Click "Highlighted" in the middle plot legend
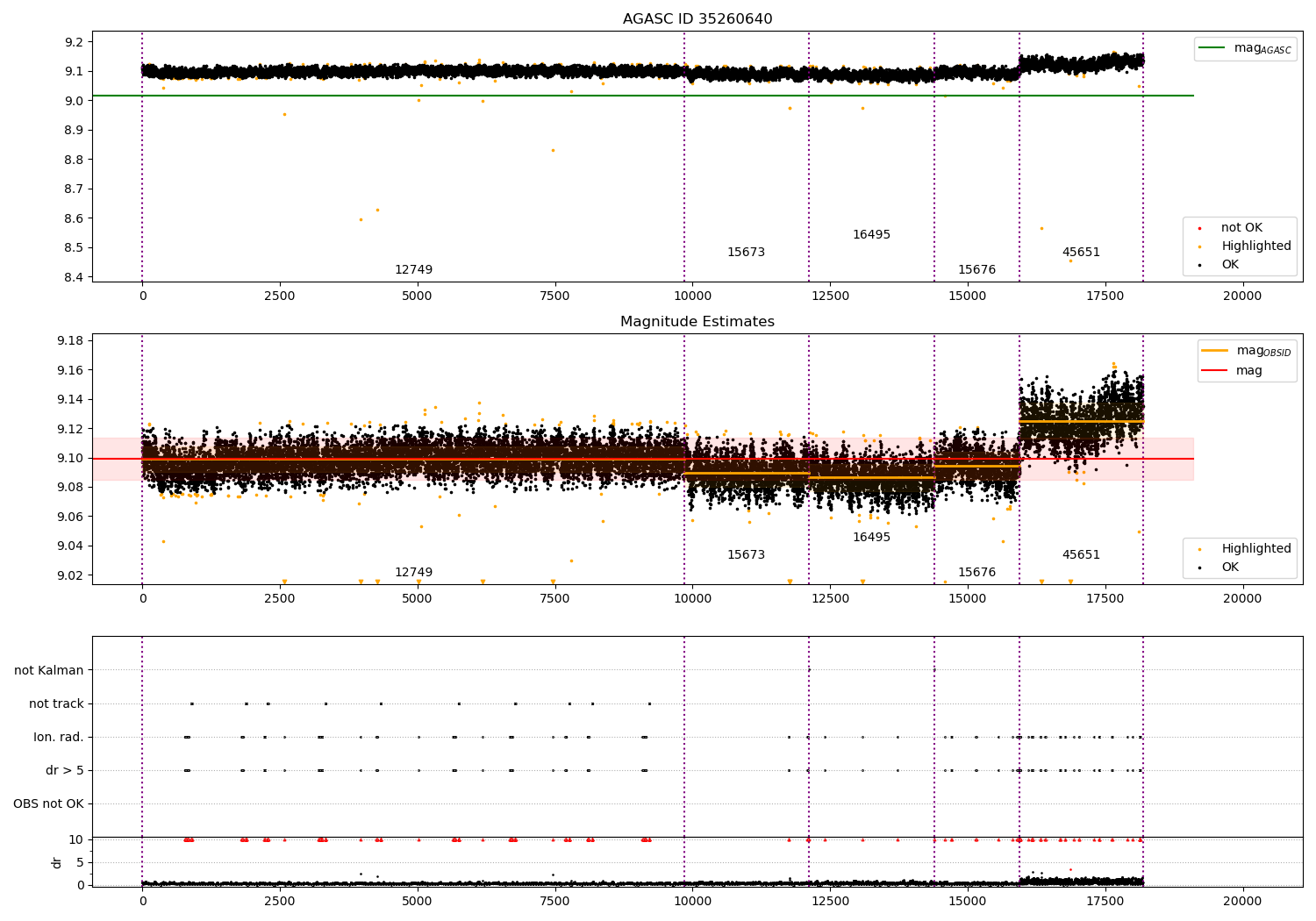1316x921 pixels. (1256, 548)
